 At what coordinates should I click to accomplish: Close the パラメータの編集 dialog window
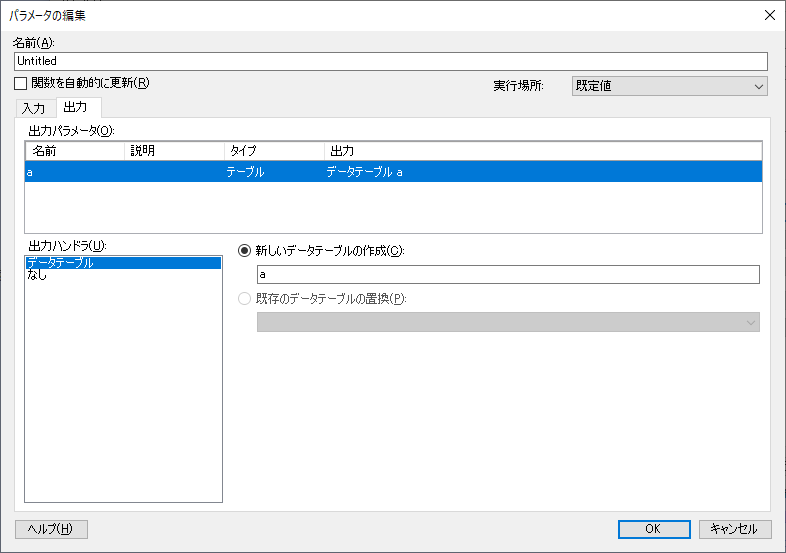click(769, 16)
